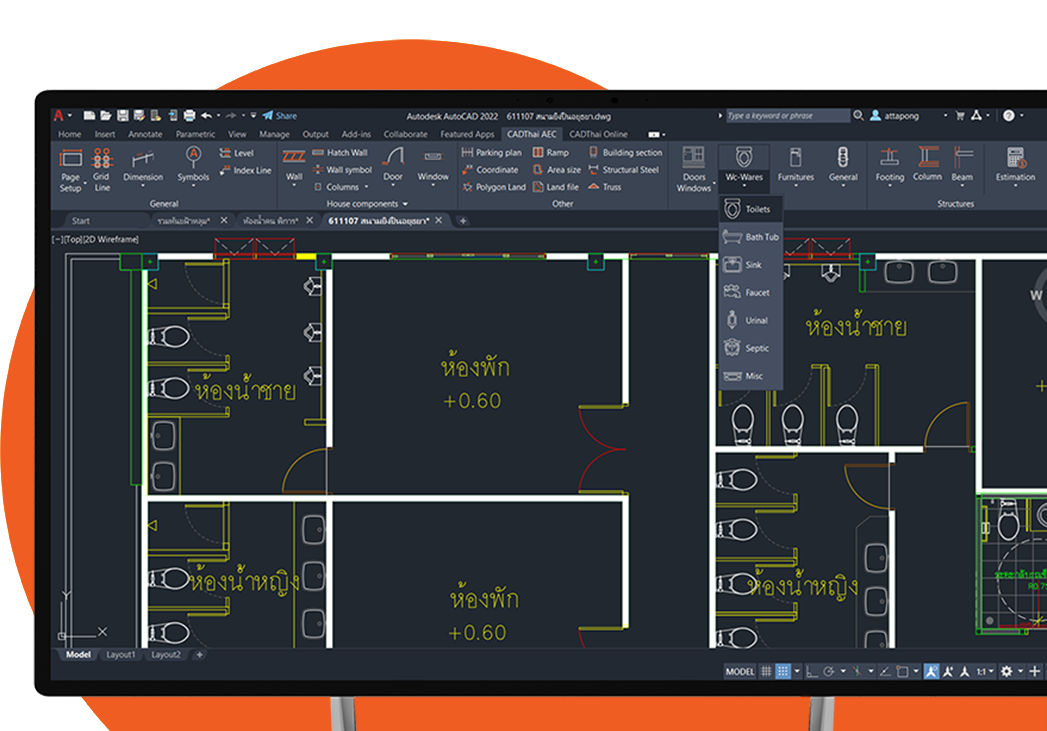Viewport: 1047px width, 731px height.
Task: Expand the Furnitures dropdown
Action: 796,186
